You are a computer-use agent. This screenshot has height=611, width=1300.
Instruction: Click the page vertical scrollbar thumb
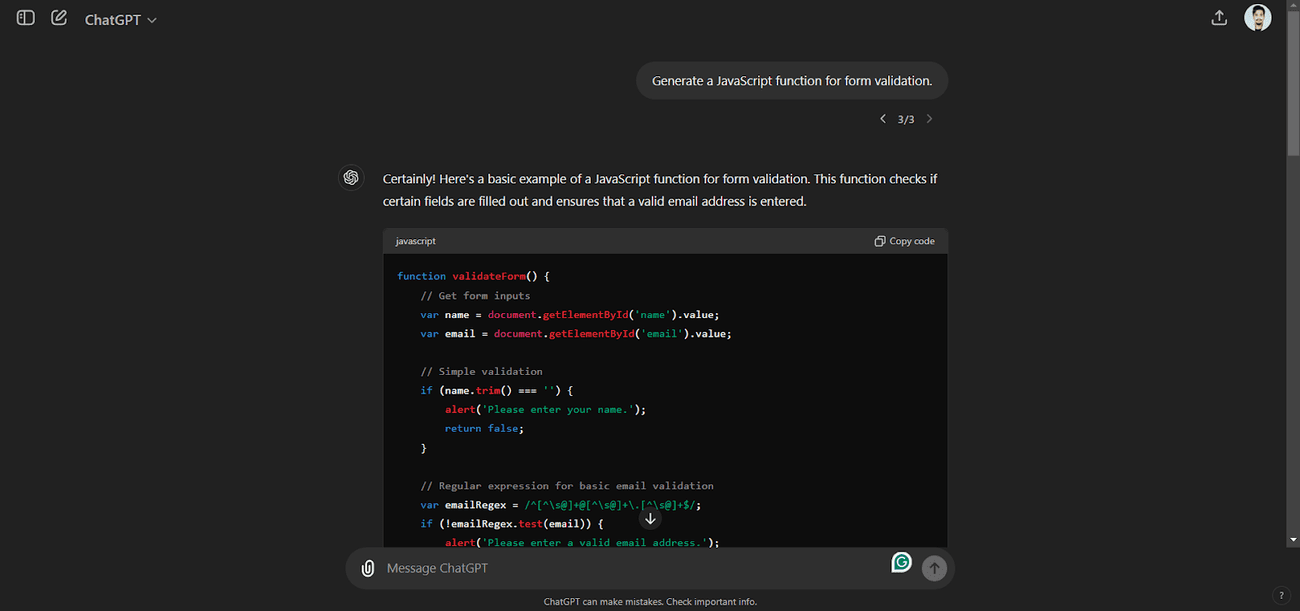coord(1292,82)
